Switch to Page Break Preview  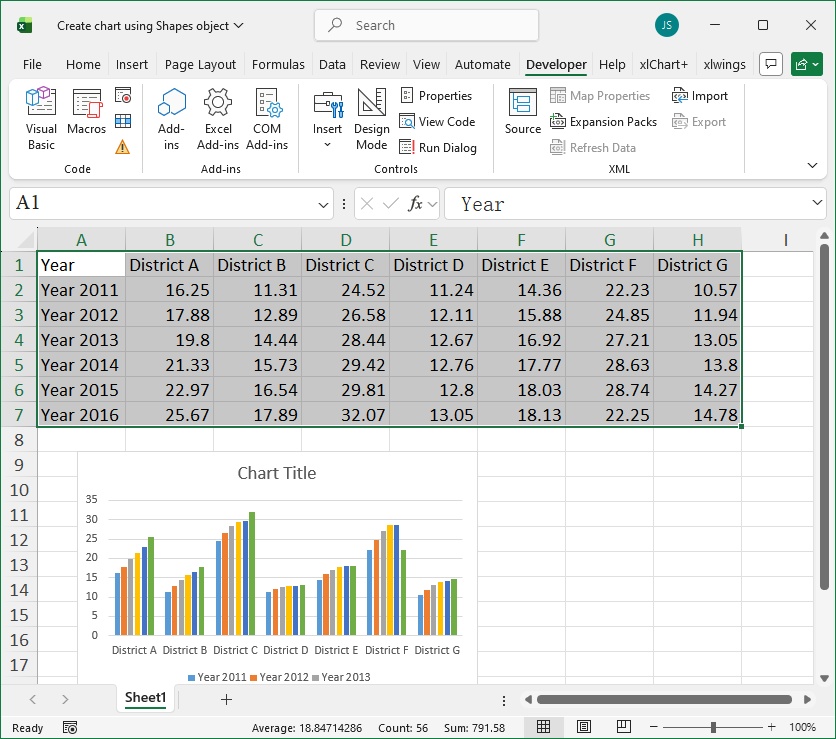click(624, 727)
